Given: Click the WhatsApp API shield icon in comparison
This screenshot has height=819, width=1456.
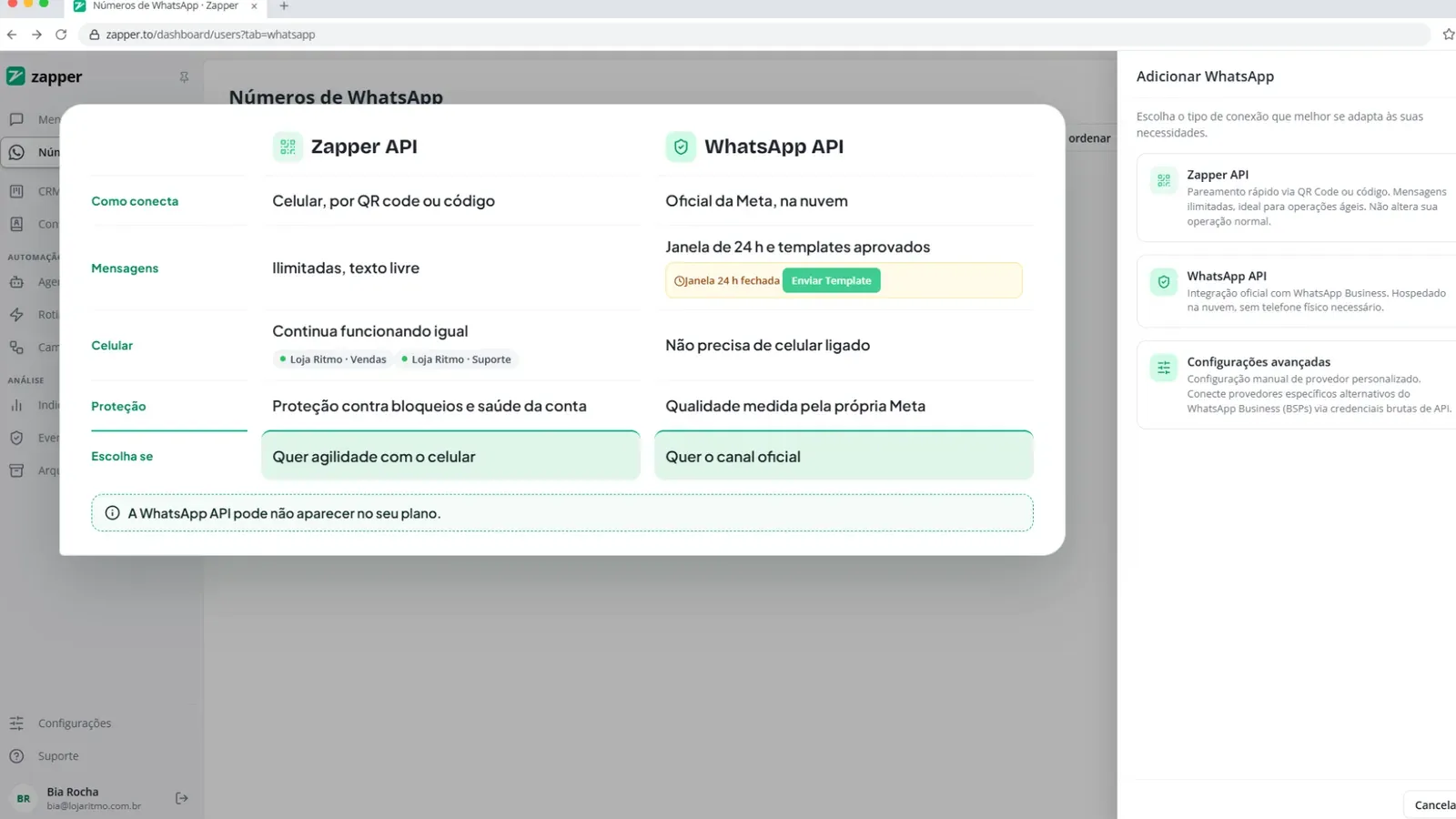Looking at the screenshot, I should click(x=681, y=147).
